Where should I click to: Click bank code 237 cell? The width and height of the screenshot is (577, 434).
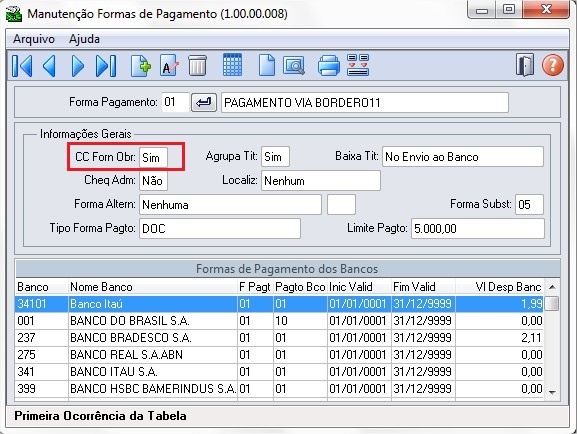[42, 338]
